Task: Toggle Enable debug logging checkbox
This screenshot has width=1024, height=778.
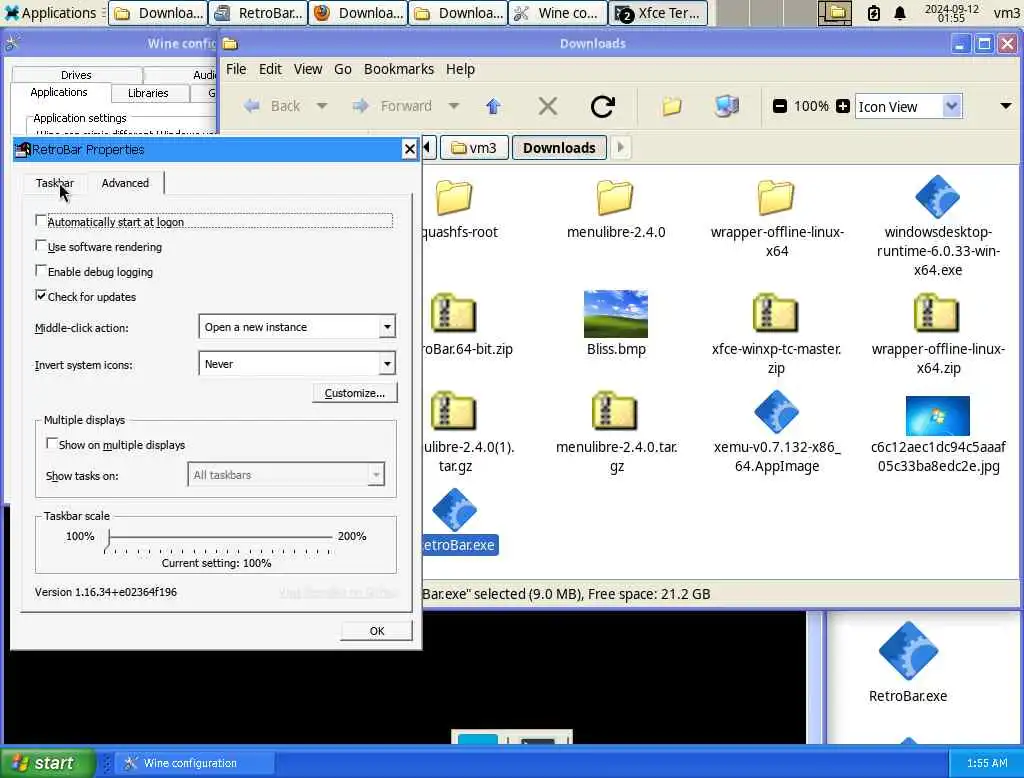Action: click(x=40, y=270)
